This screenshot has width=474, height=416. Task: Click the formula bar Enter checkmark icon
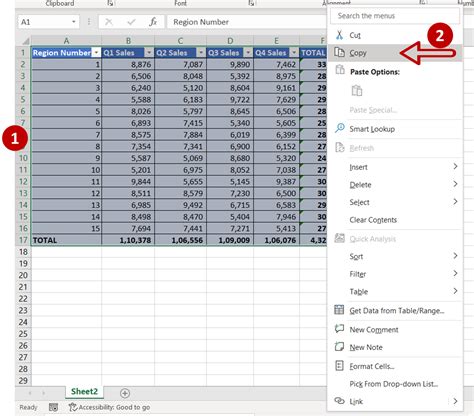coord(131,22)
